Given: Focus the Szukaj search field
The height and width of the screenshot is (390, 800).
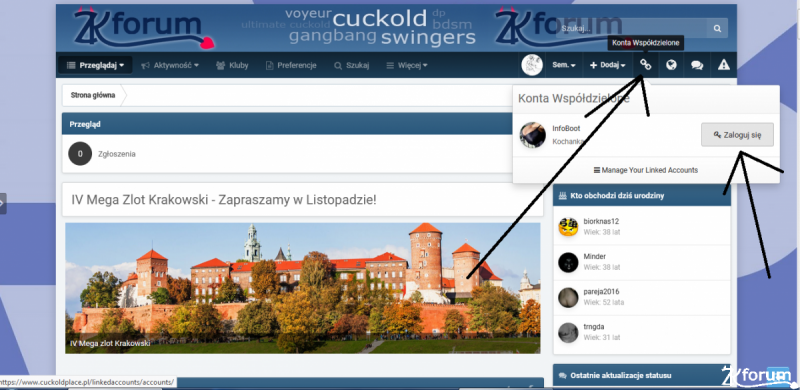Looking at the screenshot, I should [632, 29].
